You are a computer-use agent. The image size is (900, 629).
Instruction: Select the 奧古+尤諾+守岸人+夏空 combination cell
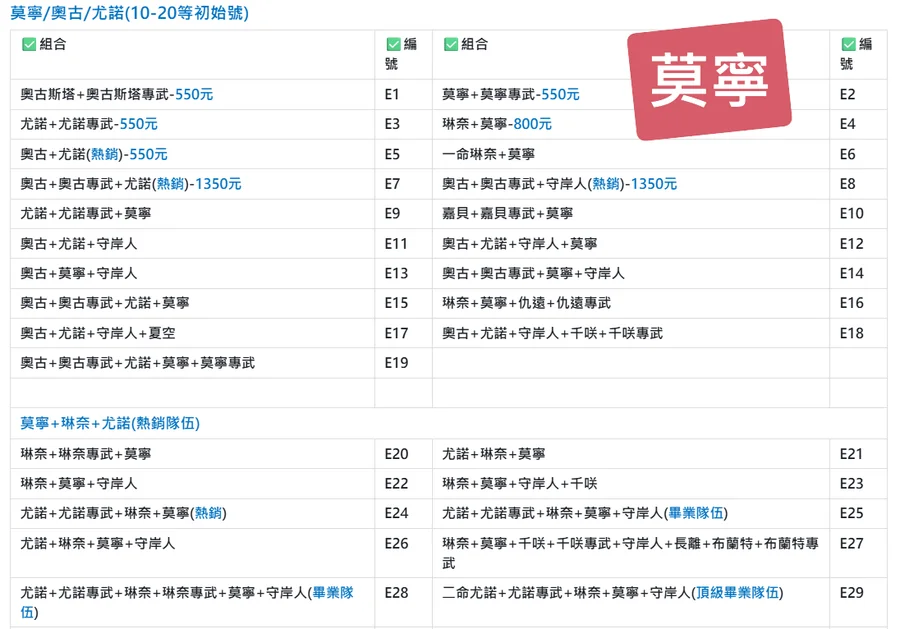coord(98,333)
